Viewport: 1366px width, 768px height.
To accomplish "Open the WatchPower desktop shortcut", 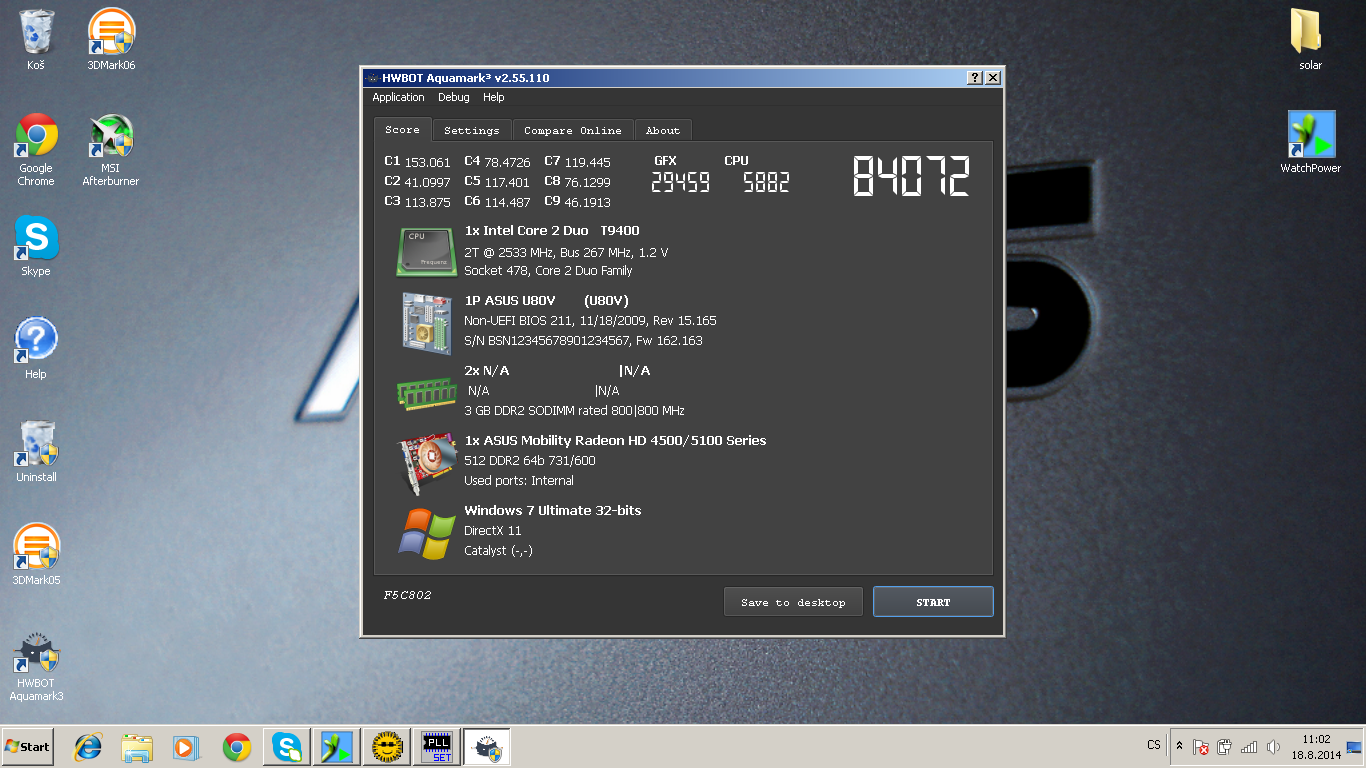I will [x=1310, y=143].
